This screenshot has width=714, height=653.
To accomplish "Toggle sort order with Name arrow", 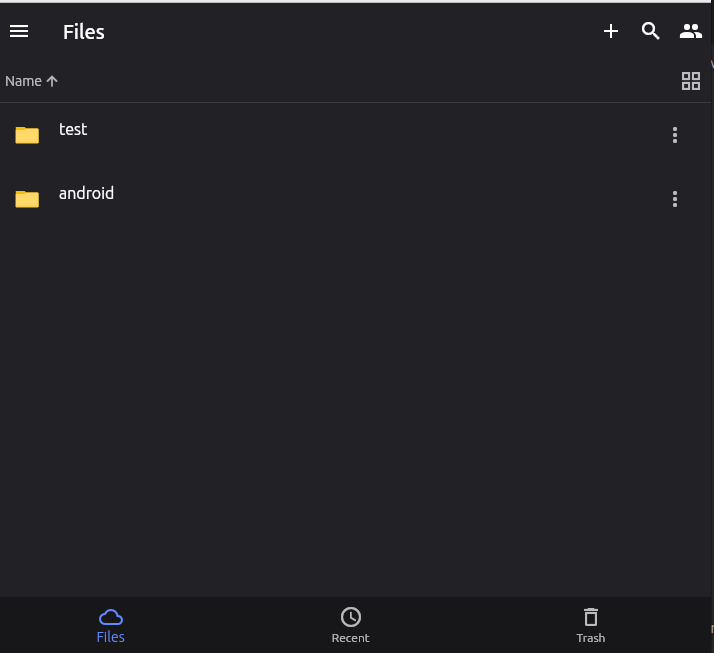I will coord(52,81).
